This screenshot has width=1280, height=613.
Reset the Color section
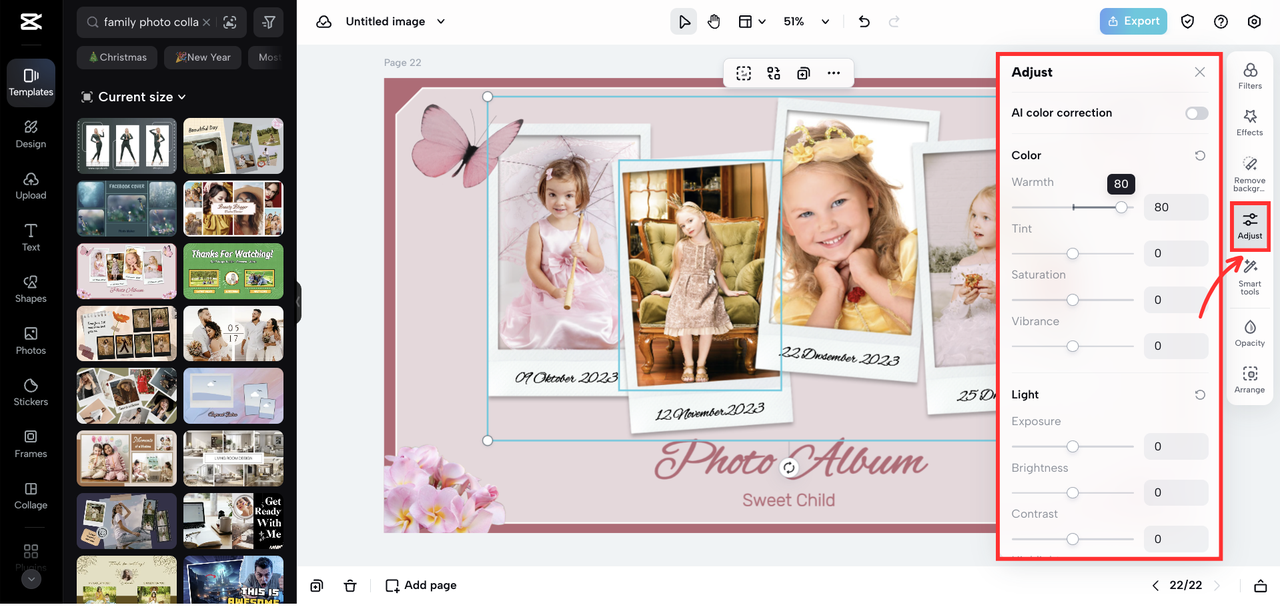click(x=1200, y=156)
